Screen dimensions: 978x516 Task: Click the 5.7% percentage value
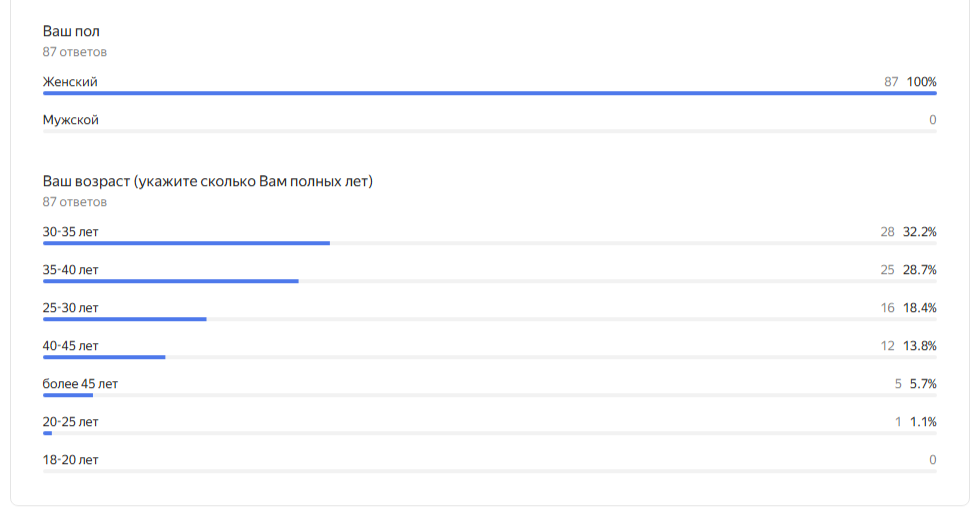tap(922, 384)
